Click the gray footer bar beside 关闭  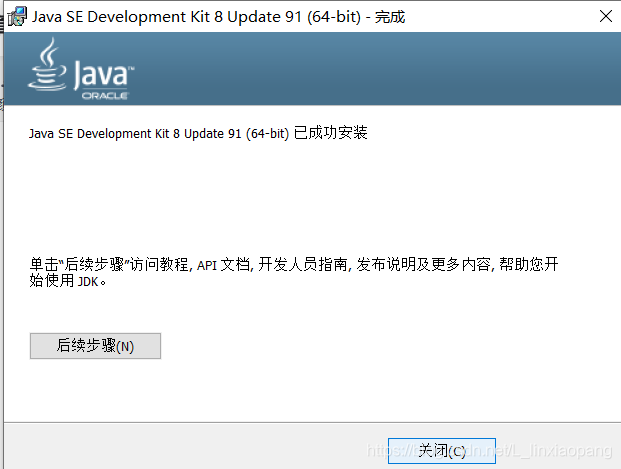[194, 446]
